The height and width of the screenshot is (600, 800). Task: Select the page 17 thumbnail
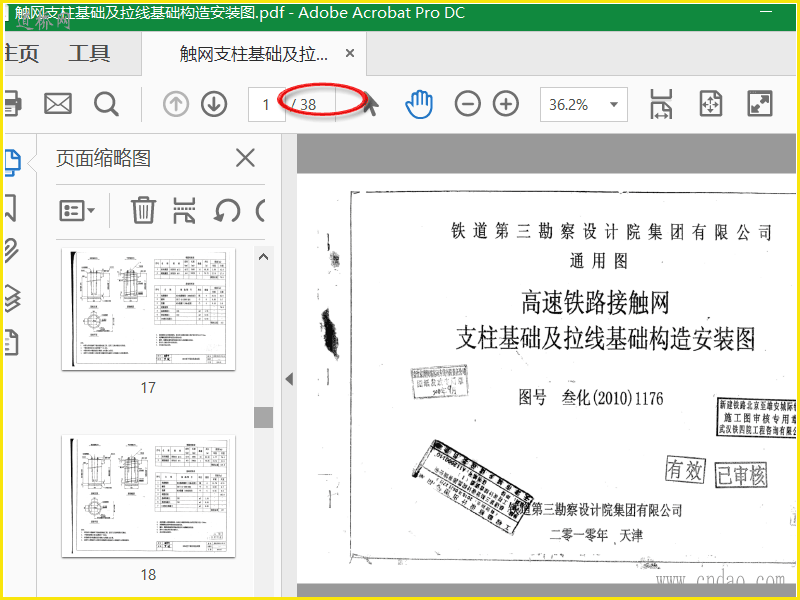[x=148, y=309]
